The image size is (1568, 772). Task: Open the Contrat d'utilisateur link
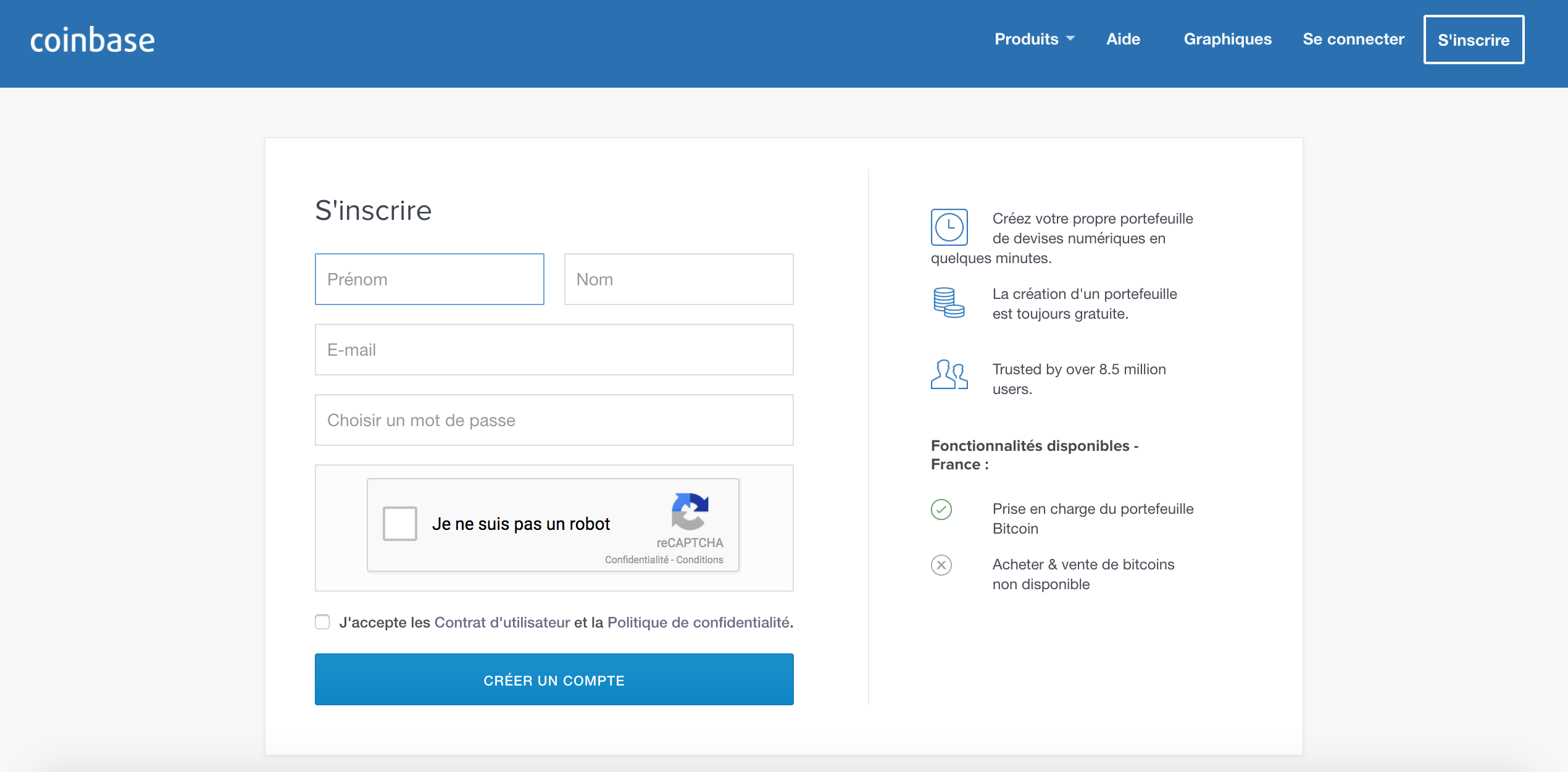[x=502, y=623]
